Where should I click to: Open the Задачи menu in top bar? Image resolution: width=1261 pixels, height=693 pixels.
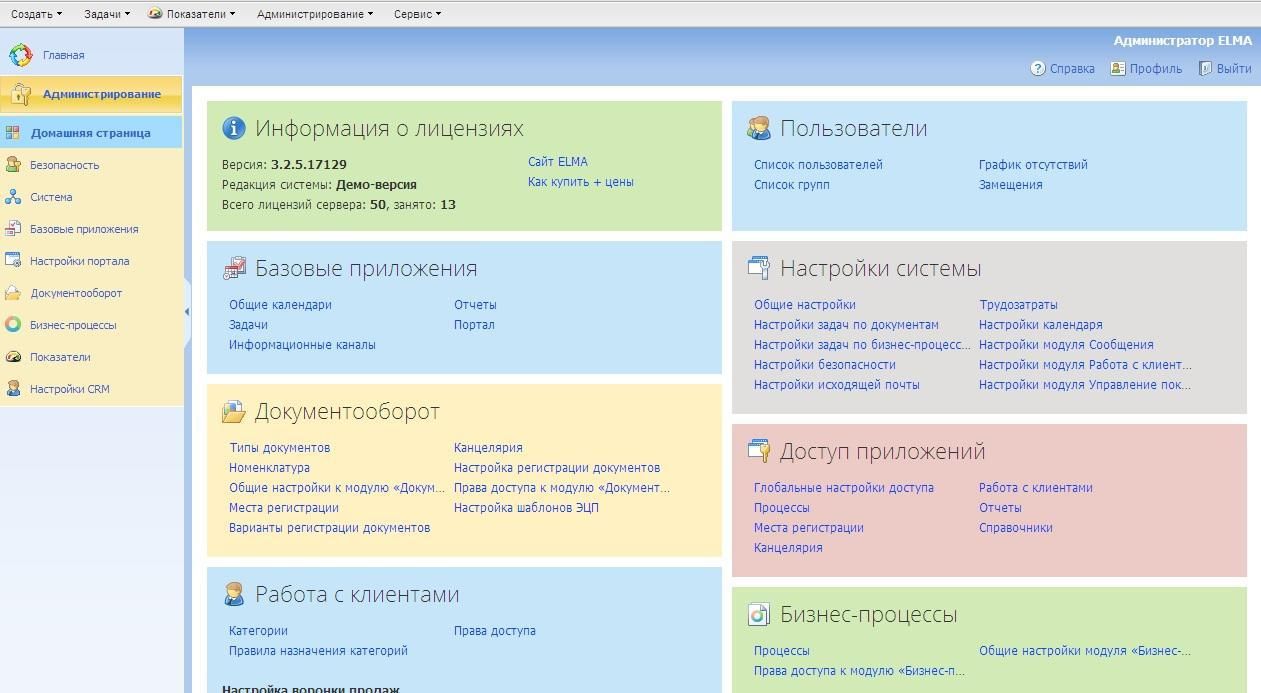106,14
